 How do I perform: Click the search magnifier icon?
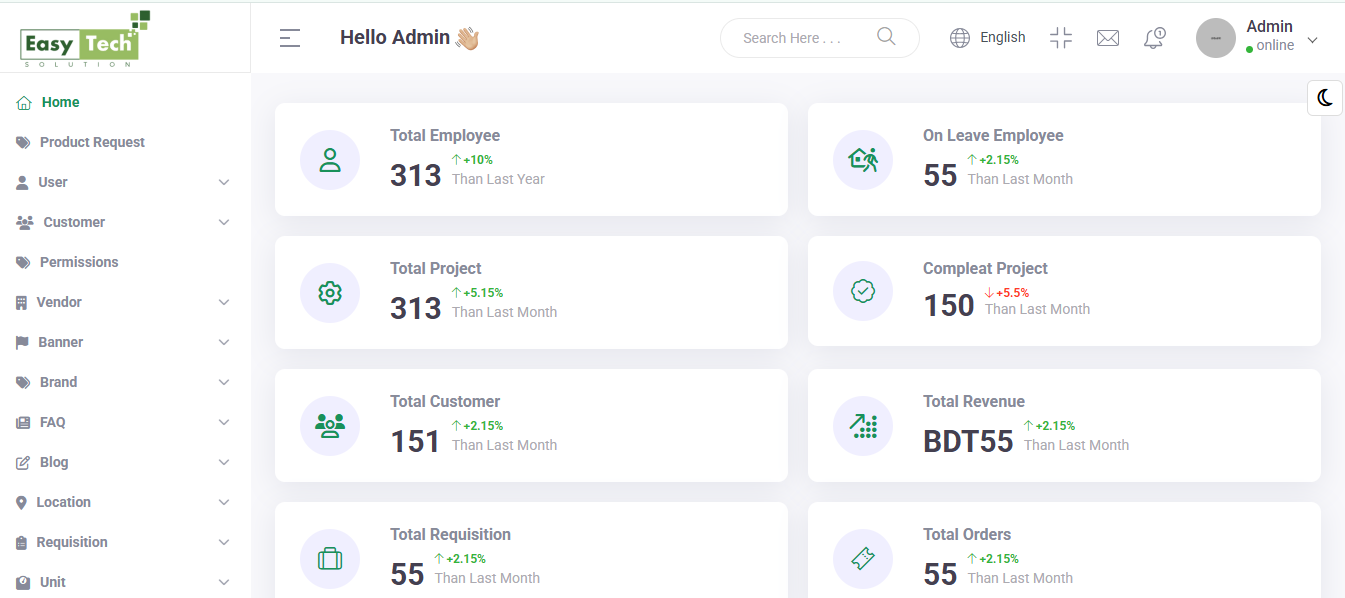pos(886,36)
